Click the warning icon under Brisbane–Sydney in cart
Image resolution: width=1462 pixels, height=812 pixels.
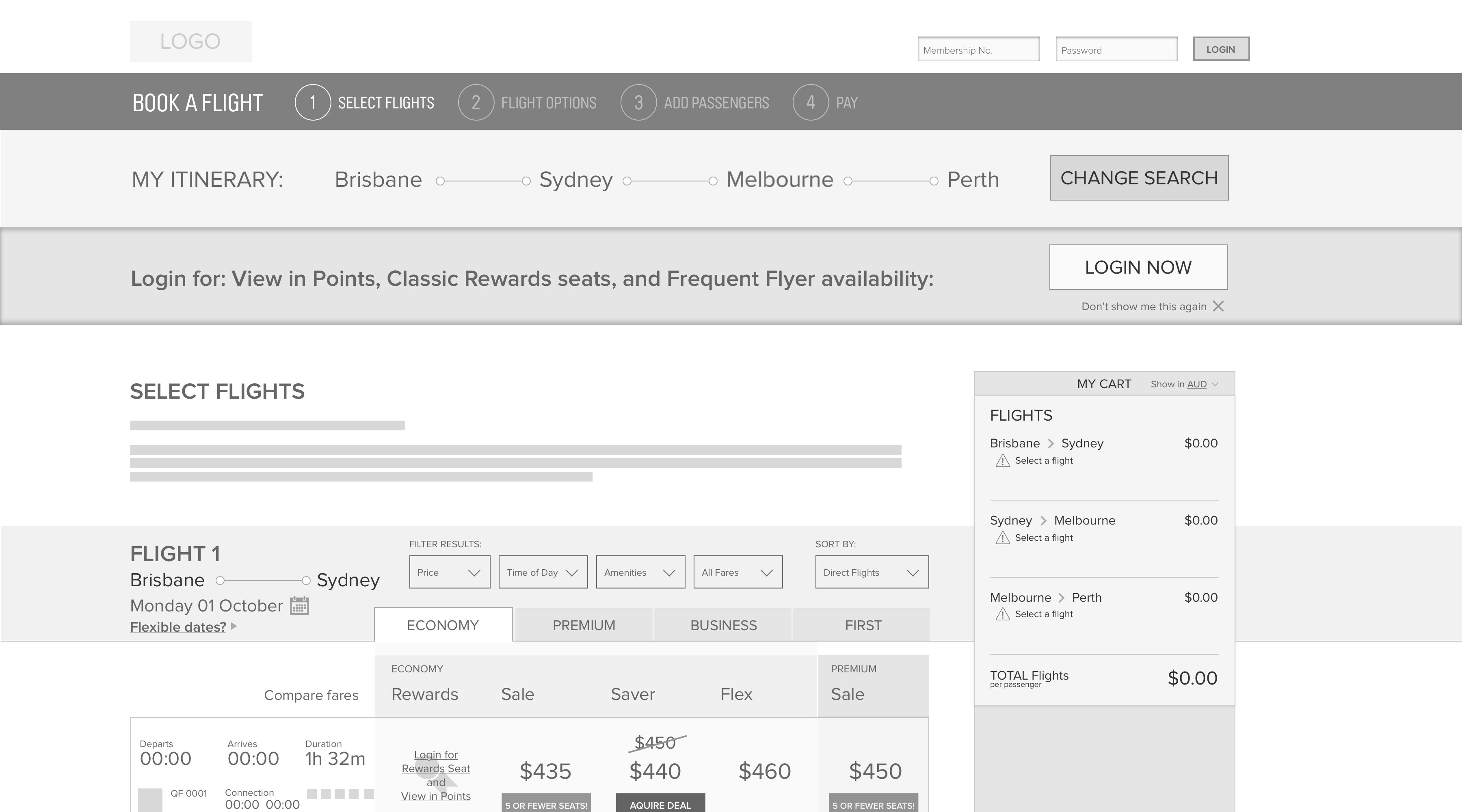coord(1002,461)
